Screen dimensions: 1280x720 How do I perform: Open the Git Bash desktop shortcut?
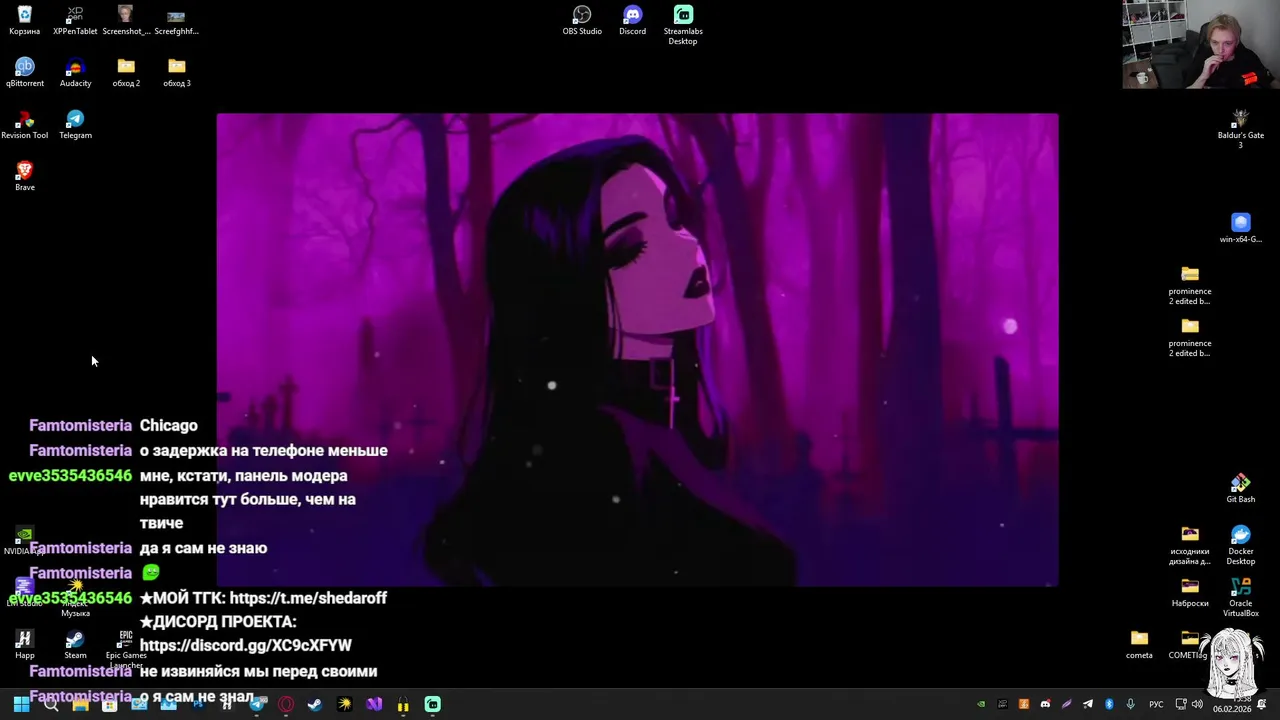[x=1240, y=488]
